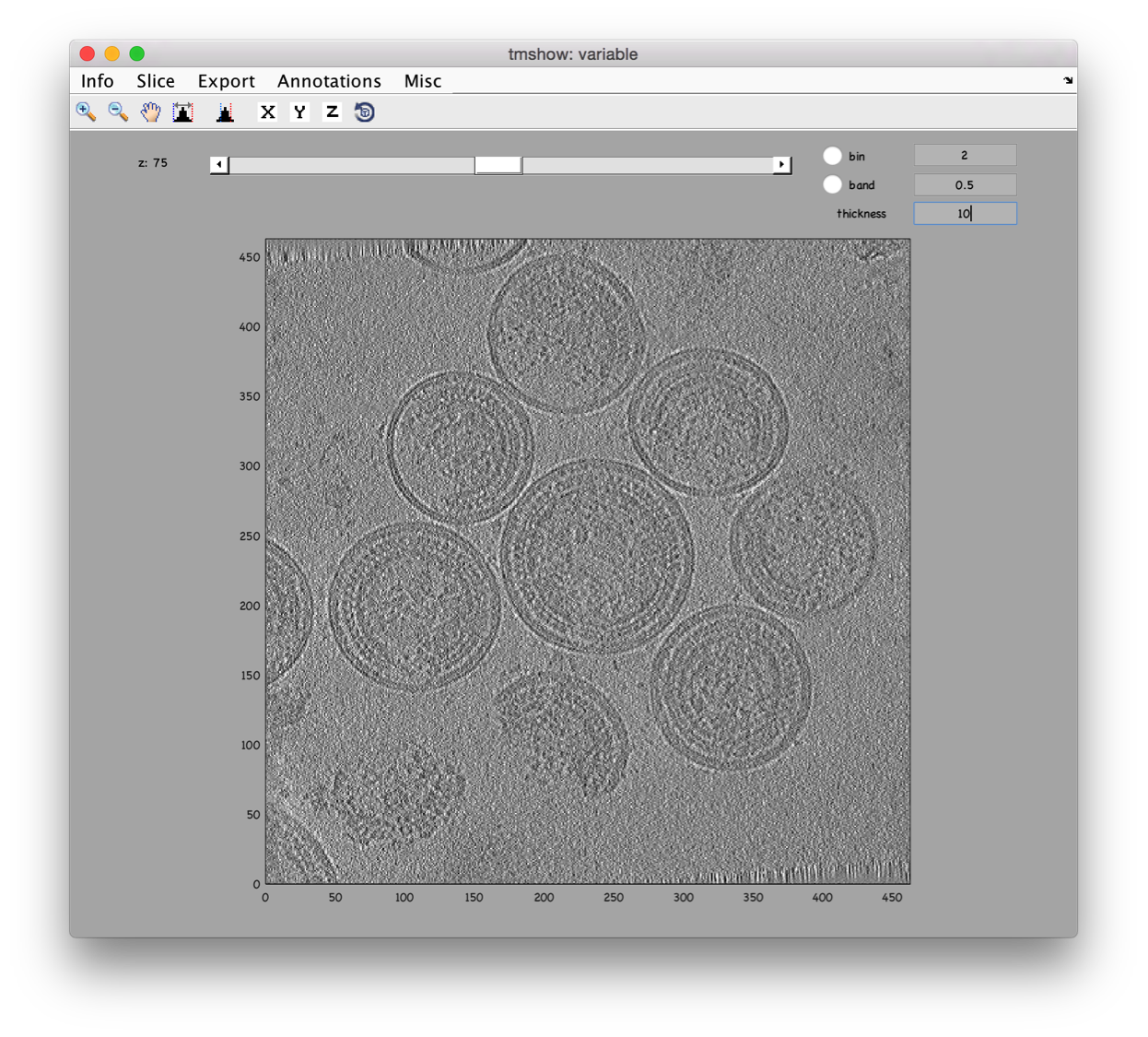Switch to Y axis slicing

(x=299, y=112)
